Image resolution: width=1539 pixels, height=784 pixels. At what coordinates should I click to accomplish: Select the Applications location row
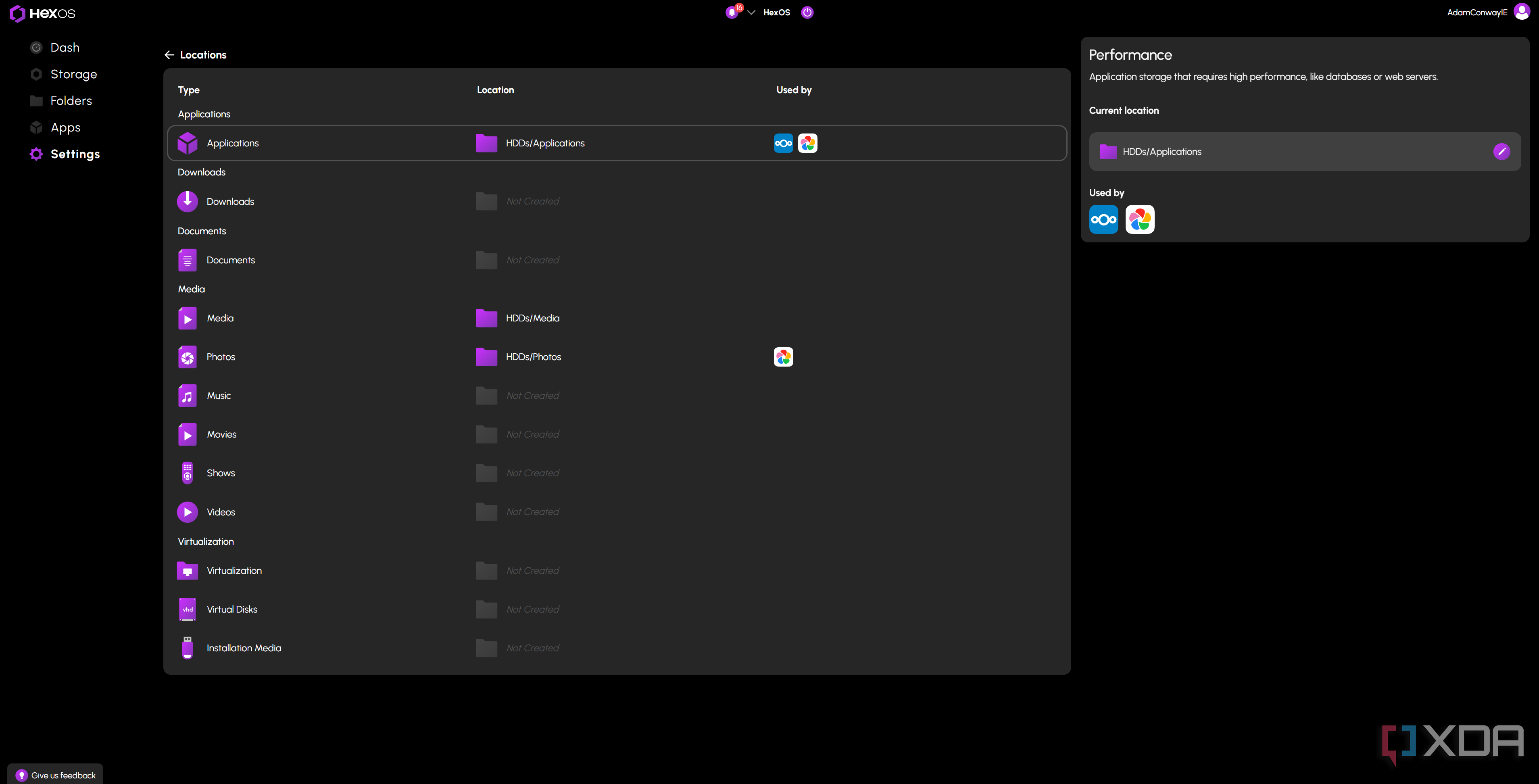[617, 144]
